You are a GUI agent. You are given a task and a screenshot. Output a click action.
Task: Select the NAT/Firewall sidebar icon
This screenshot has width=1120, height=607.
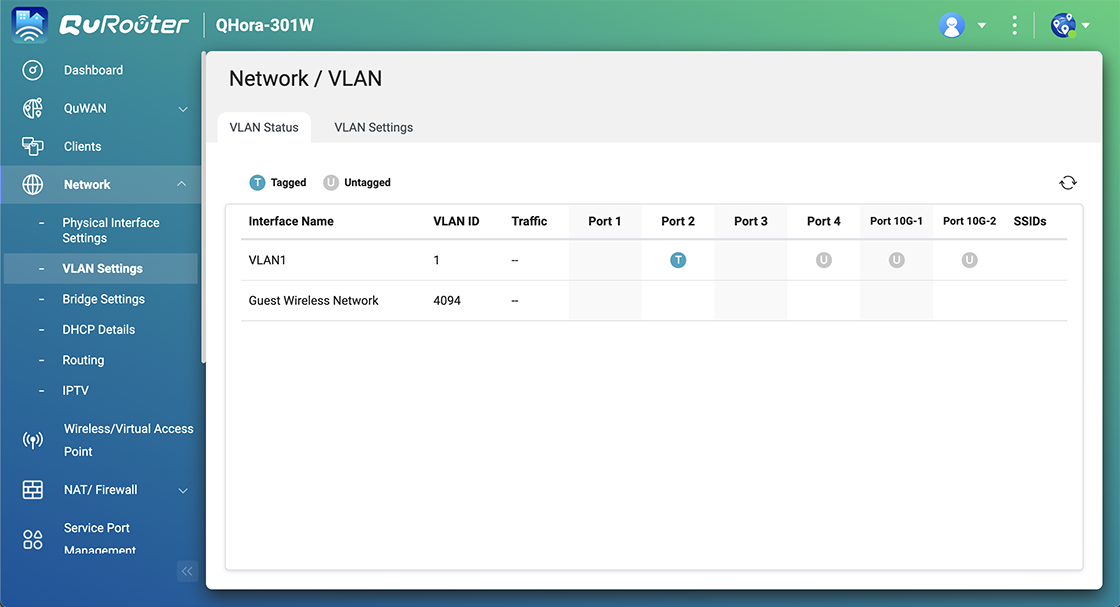point(33,490)
